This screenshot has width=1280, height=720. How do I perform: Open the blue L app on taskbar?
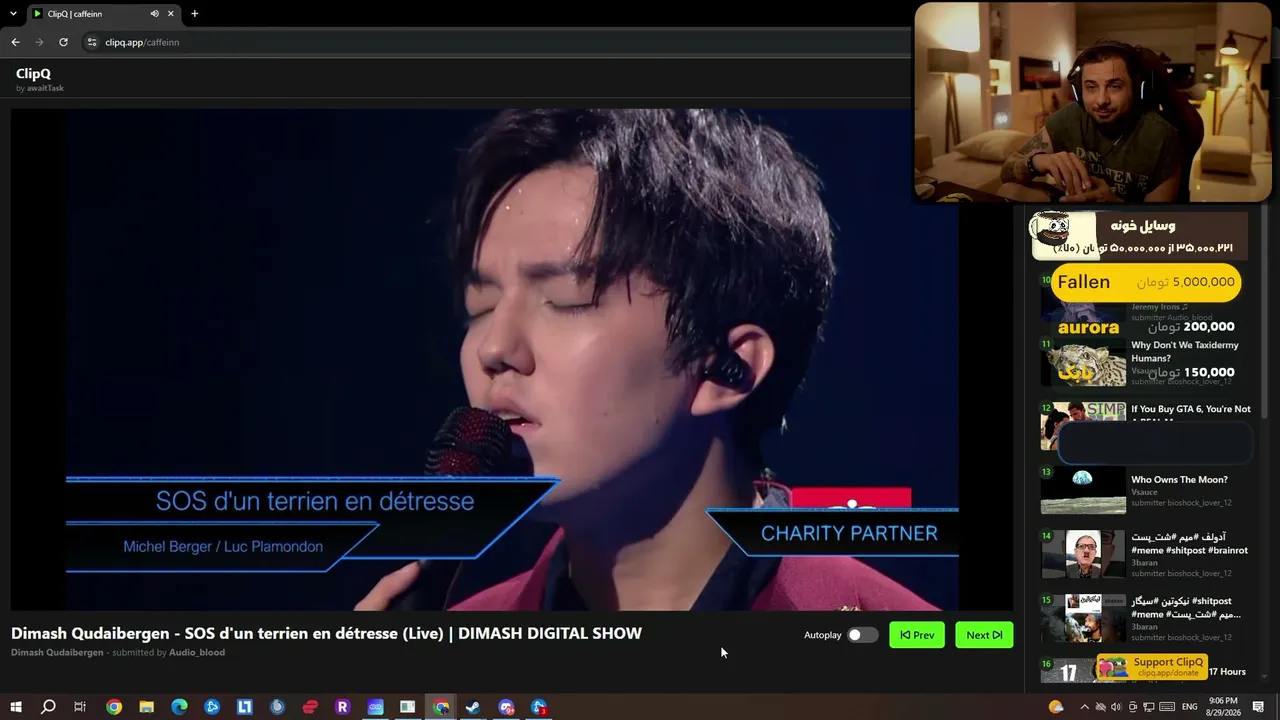(x=244, y=707)
